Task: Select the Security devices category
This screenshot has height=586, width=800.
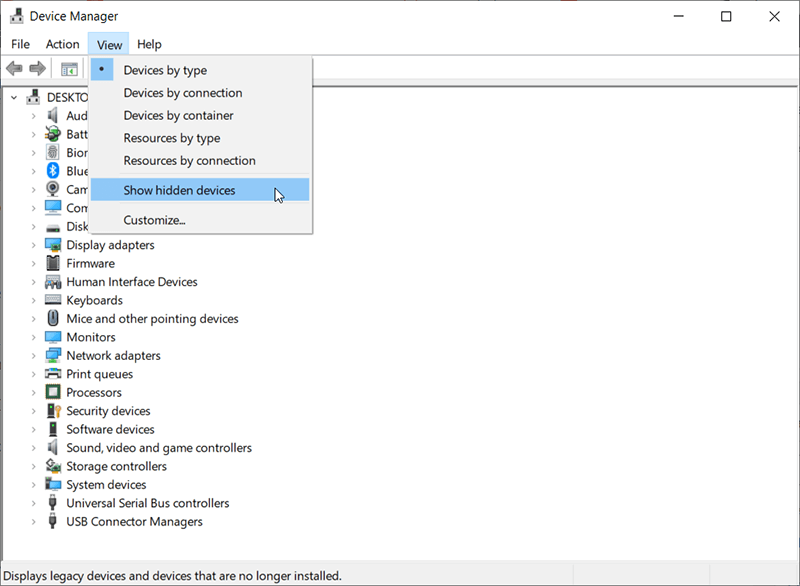Action: point(108,411)
